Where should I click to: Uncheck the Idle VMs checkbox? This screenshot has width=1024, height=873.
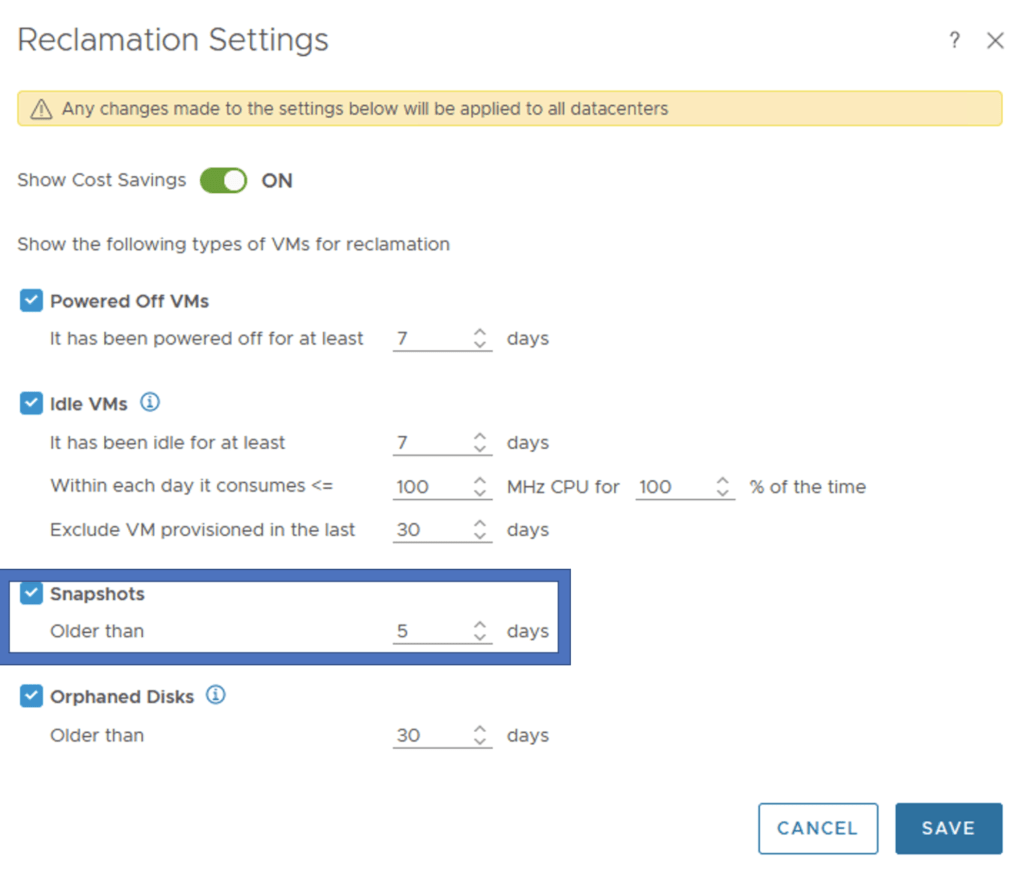click(x=32, y=404)
